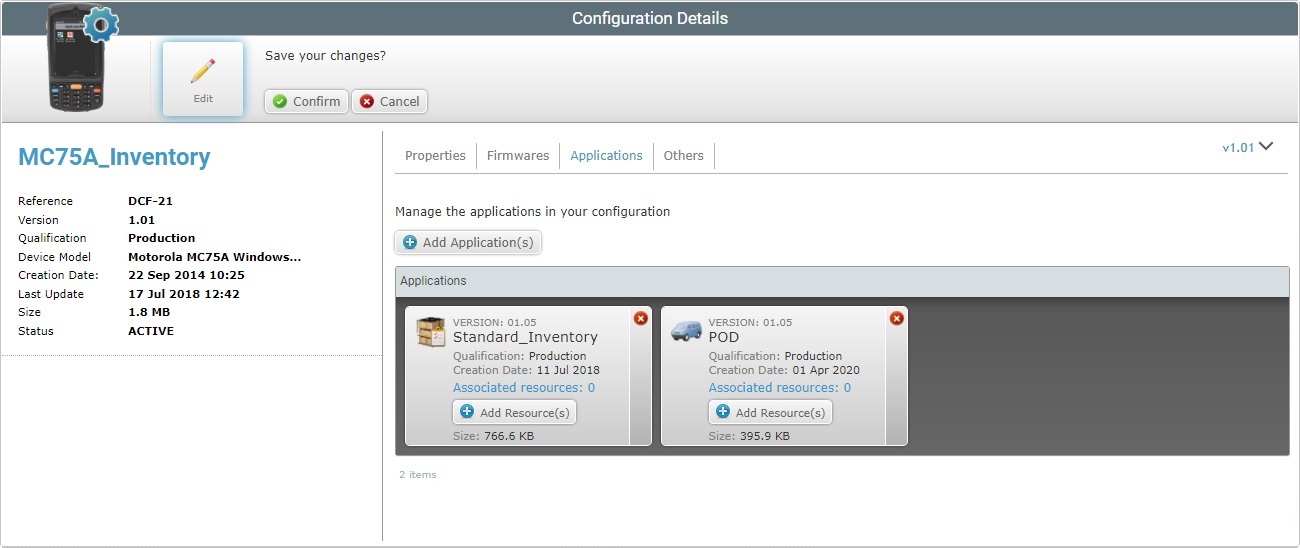Image resolution: width=1300 pixels, height=548 pixels.
Task: Add Resource(s) to Standard_Inventory
Action: tap(514, 412)
